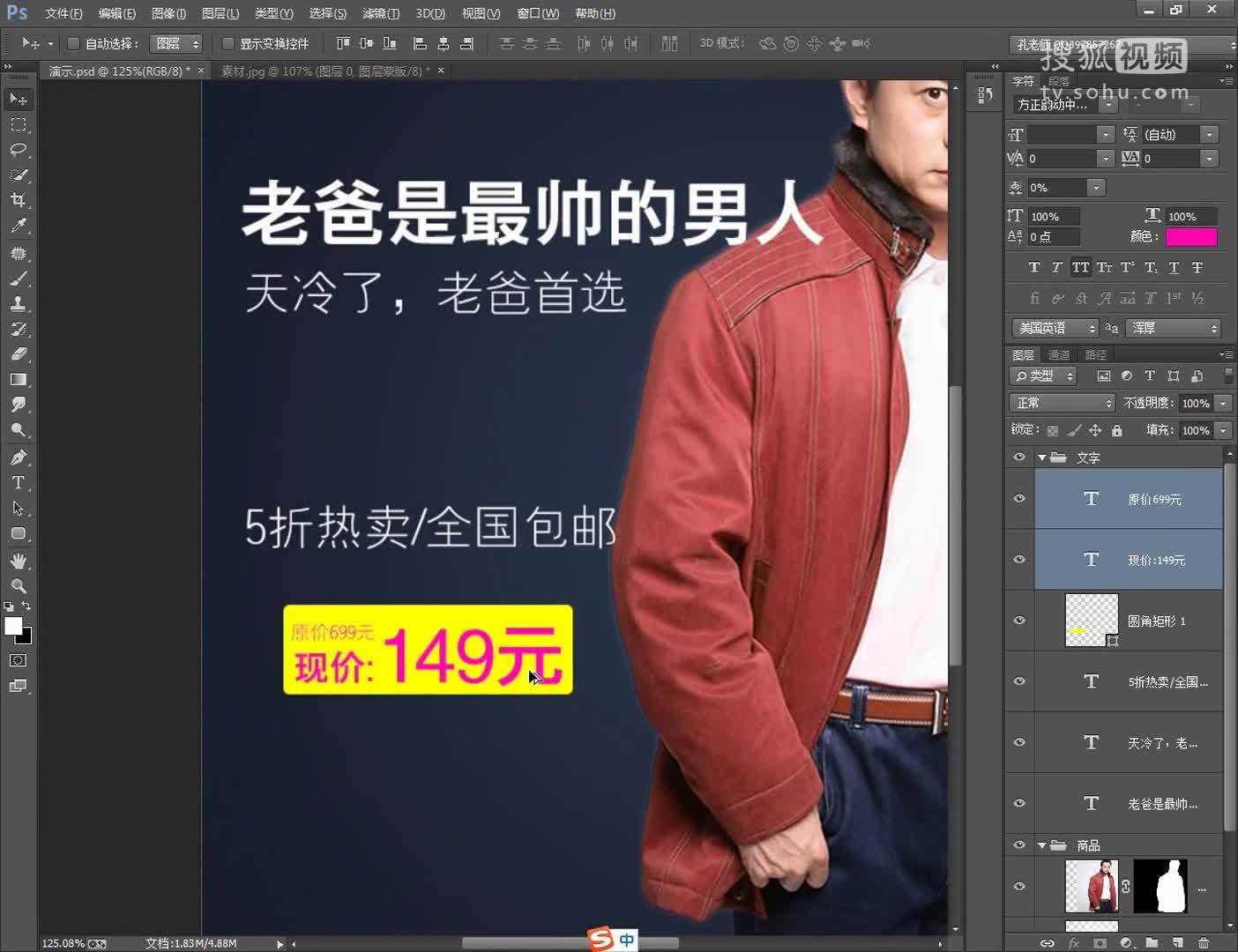Select the Crop tool
Viewport: 1238px width, 952px height.
[18, 200]
